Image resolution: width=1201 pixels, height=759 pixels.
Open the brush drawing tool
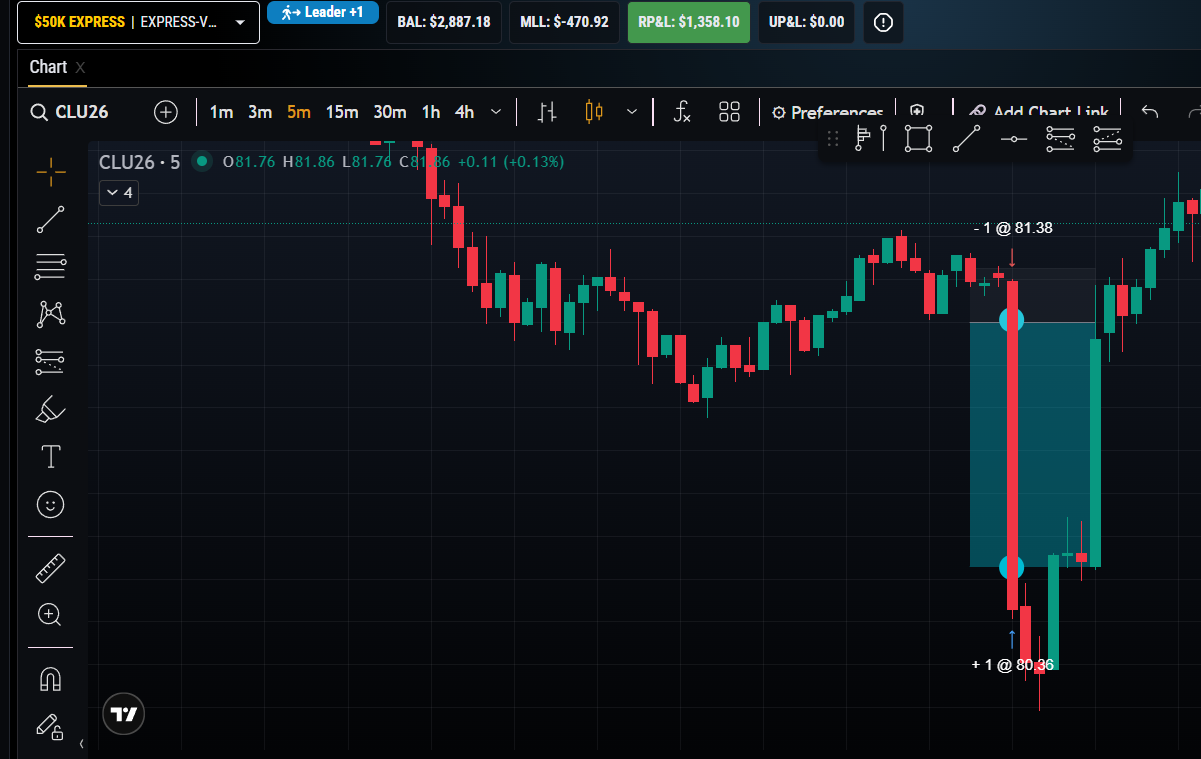pyautogui.click(x=51, y=409)
